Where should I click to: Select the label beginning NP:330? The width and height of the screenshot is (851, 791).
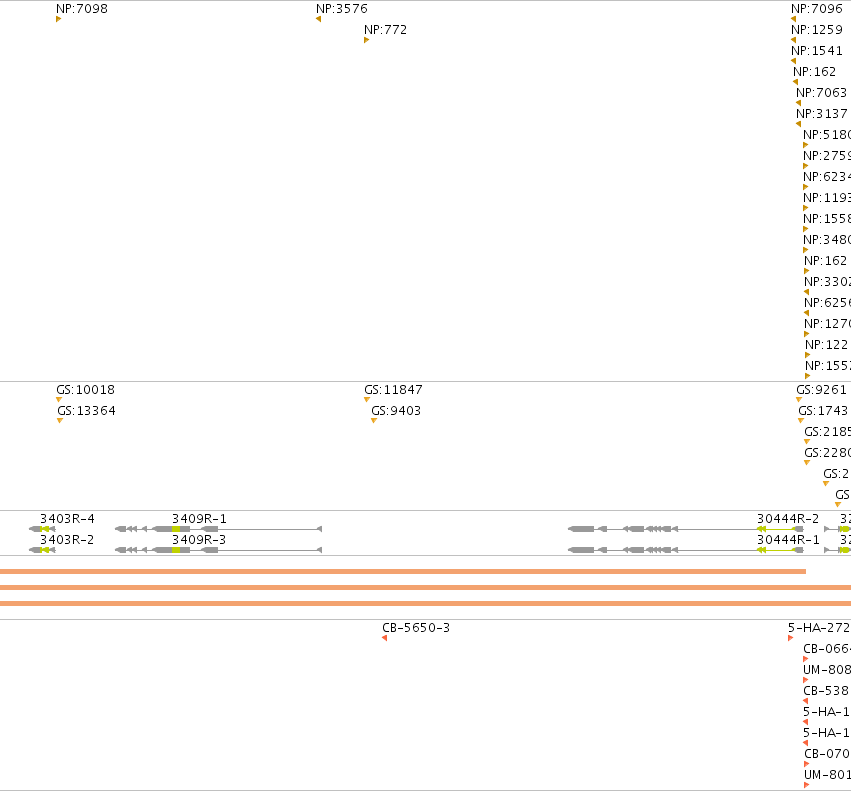[828, 282]
